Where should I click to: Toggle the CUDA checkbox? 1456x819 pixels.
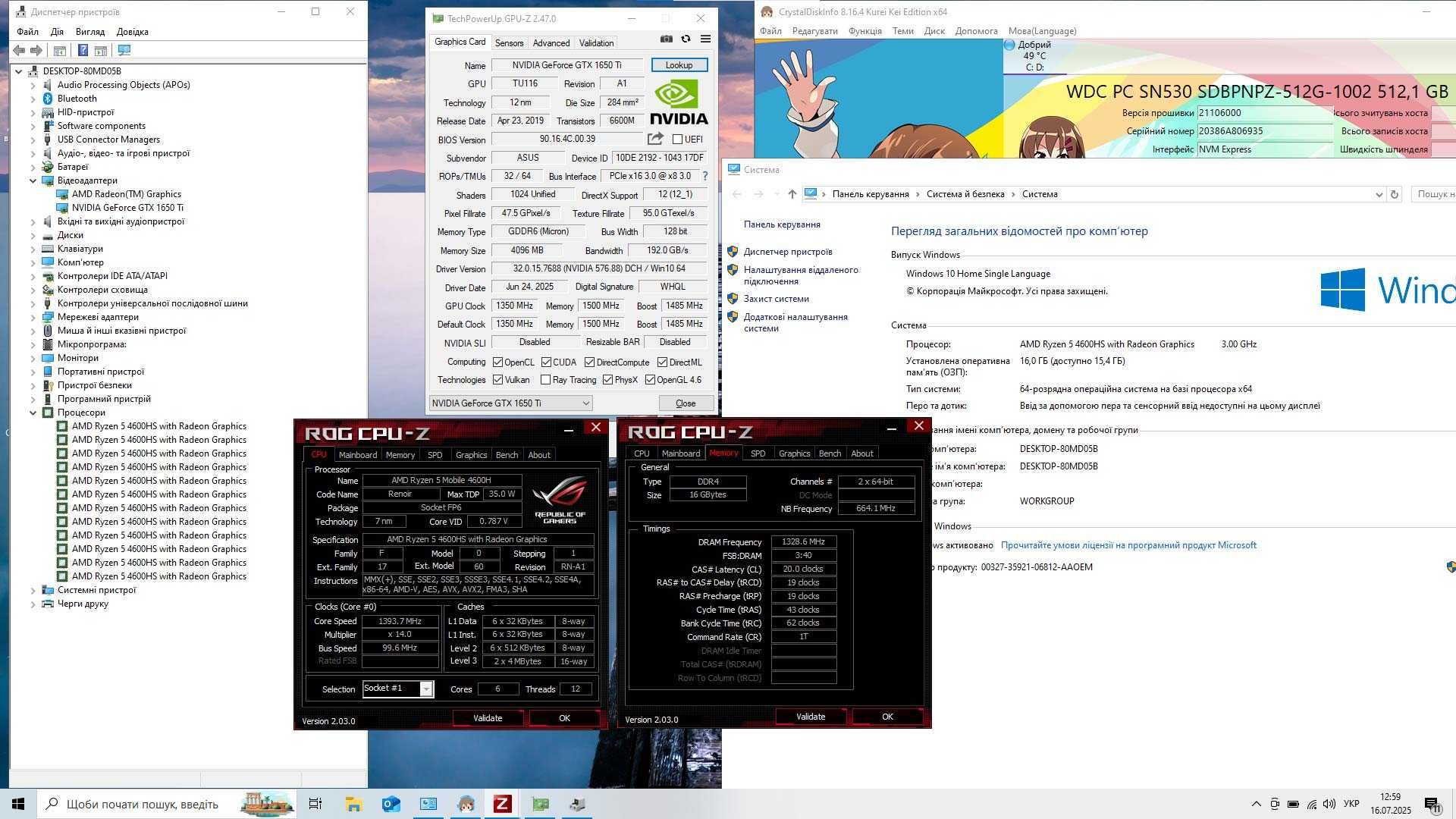pos(546,362)
